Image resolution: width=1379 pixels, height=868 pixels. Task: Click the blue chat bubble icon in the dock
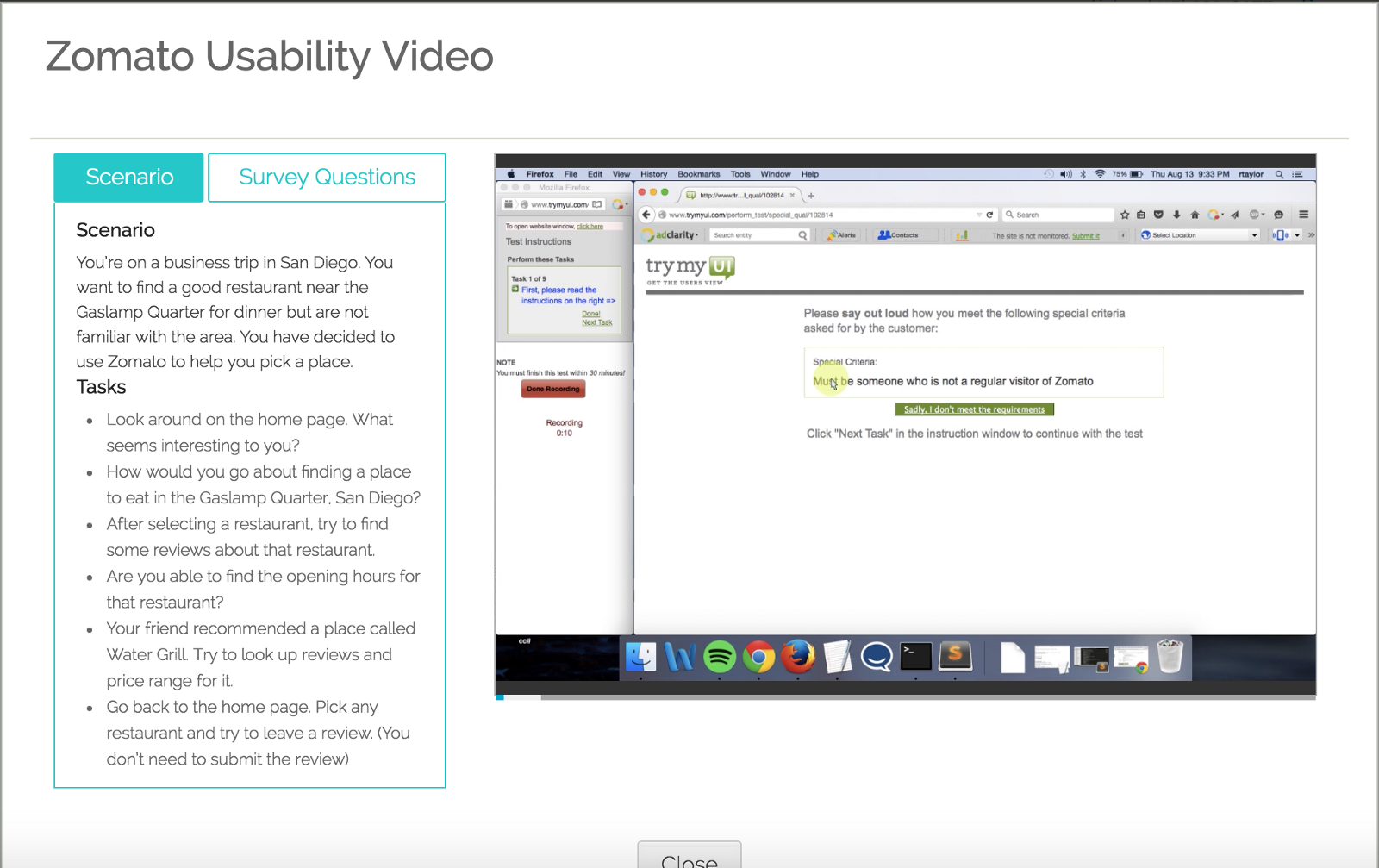[x=877, y=658]
